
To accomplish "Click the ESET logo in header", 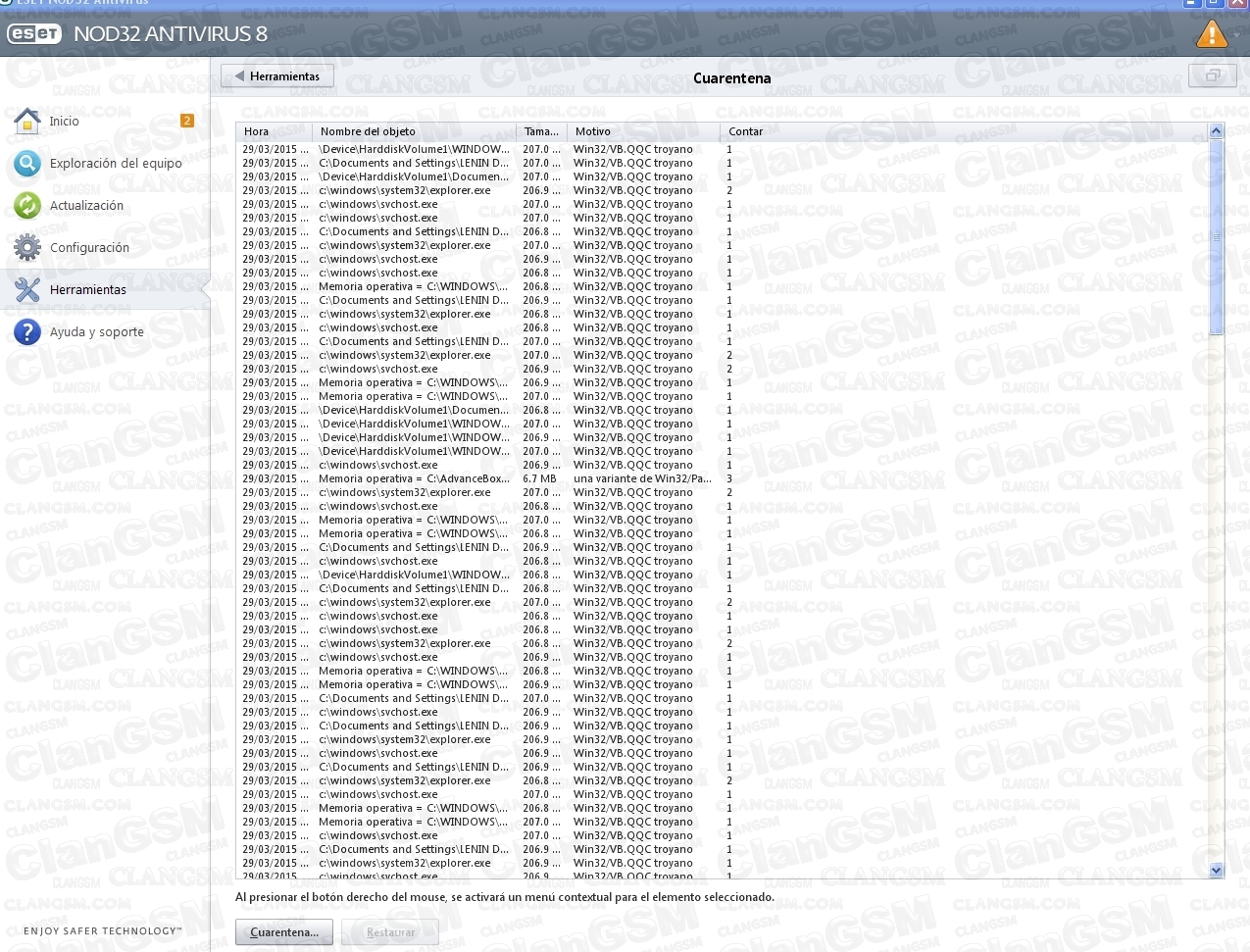I will 34,34.
